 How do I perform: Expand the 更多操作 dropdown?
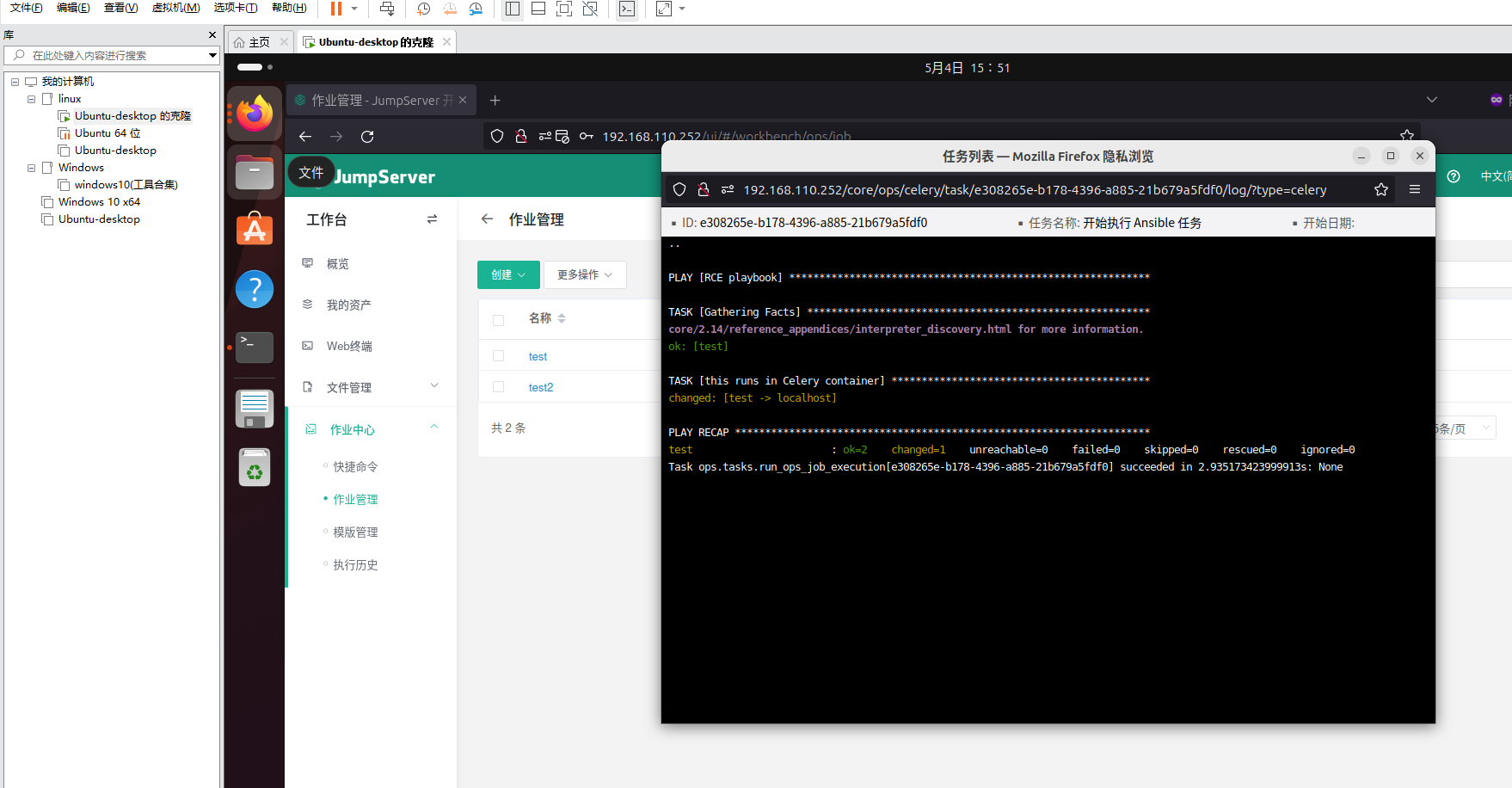[x=585, y=275]
